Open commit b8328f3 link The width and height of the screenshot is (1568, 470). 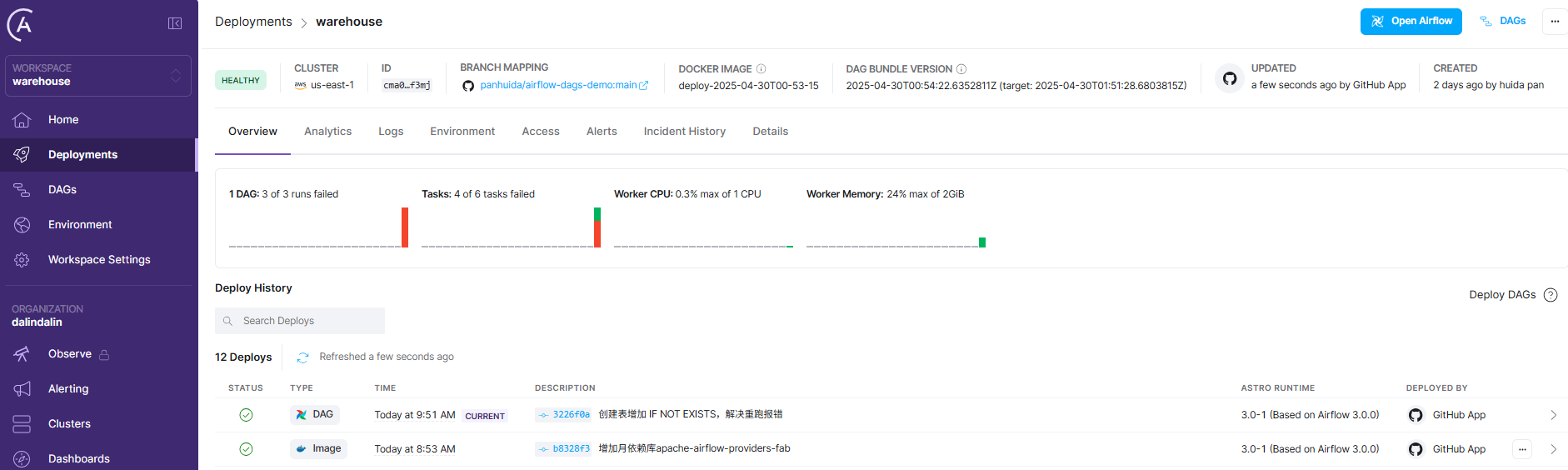(x=564, y=449)
